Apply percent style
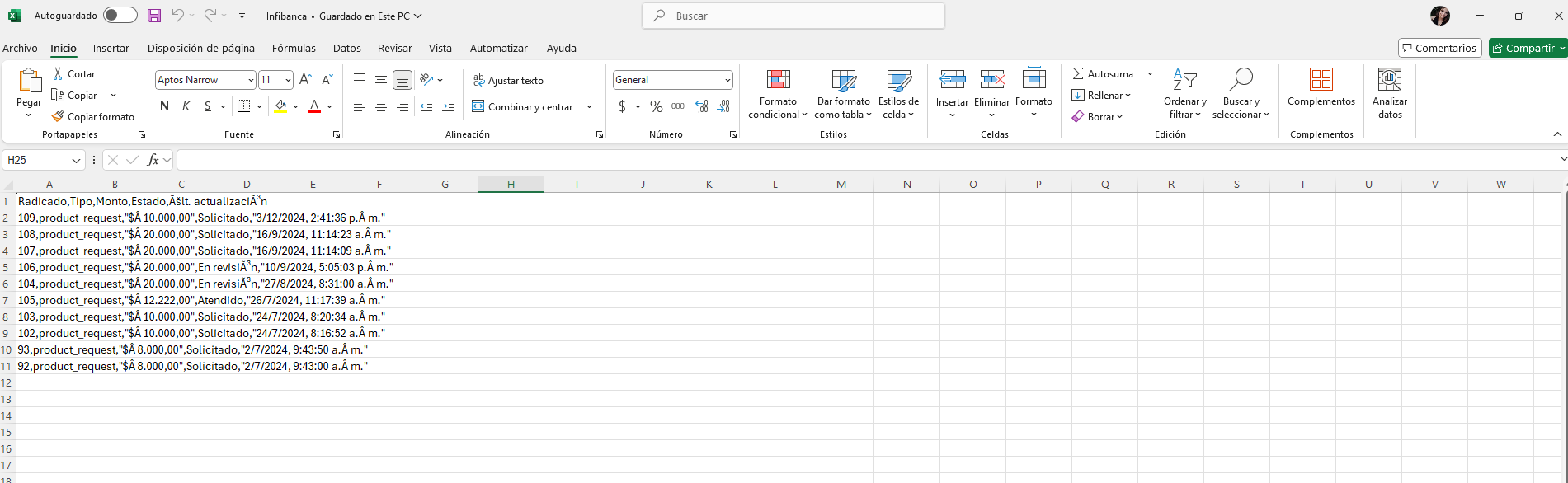The height and width of the screenshot is (483, 1568). pyautogui.click(x=657, y=106)
